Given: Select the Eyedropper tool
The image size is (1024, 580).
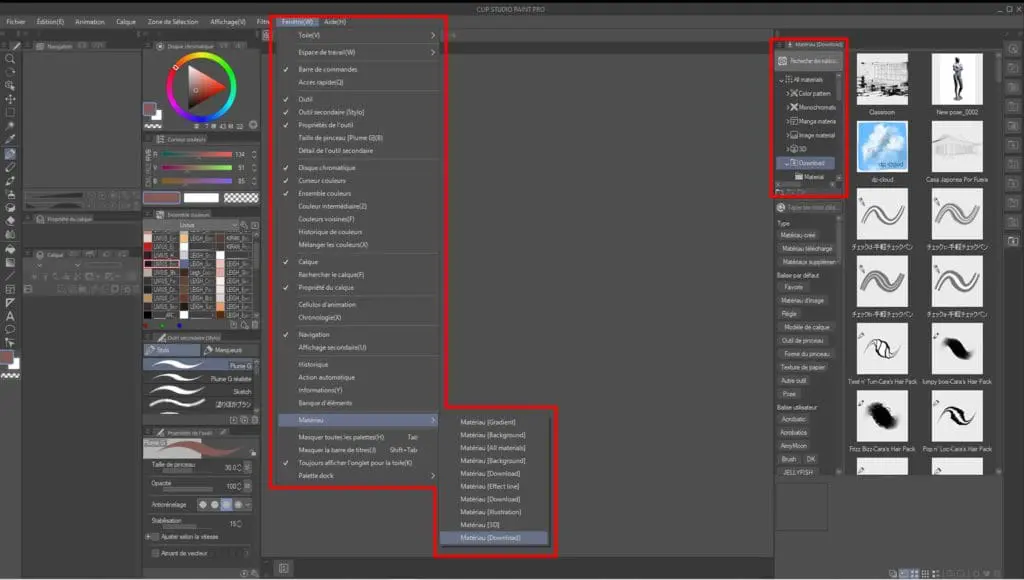Looking at the screenshot, I should [x=10, y=140].
